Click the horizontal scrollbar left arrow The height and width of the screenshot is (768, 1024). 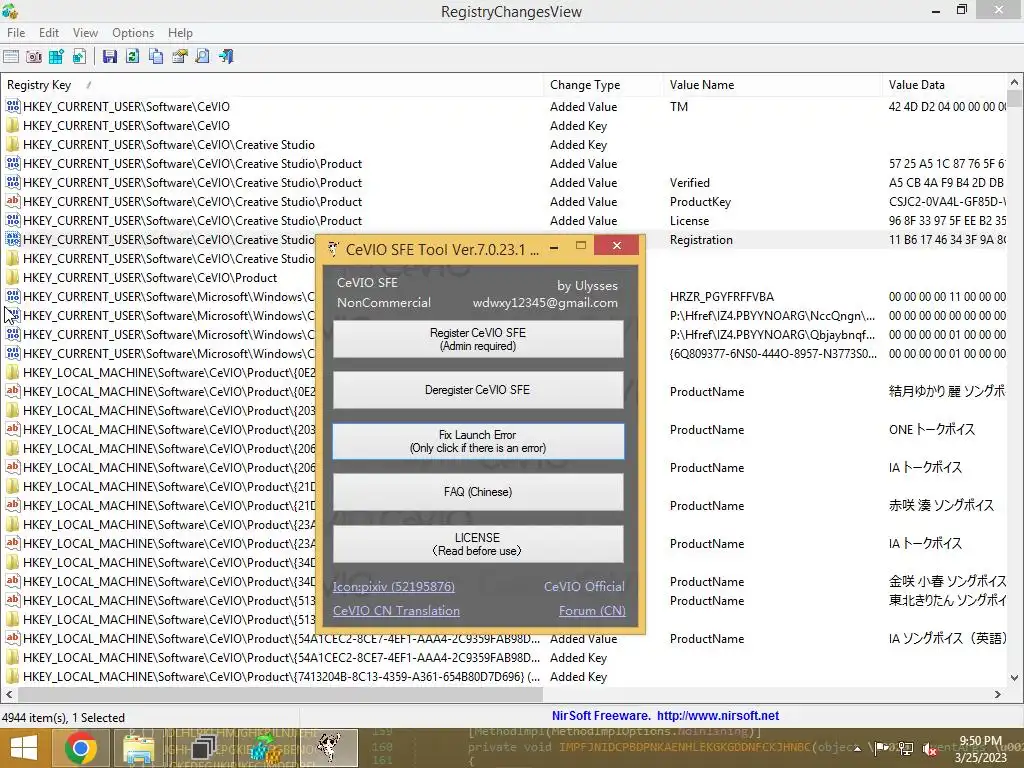pyautogui.click(x=9, y=694)
